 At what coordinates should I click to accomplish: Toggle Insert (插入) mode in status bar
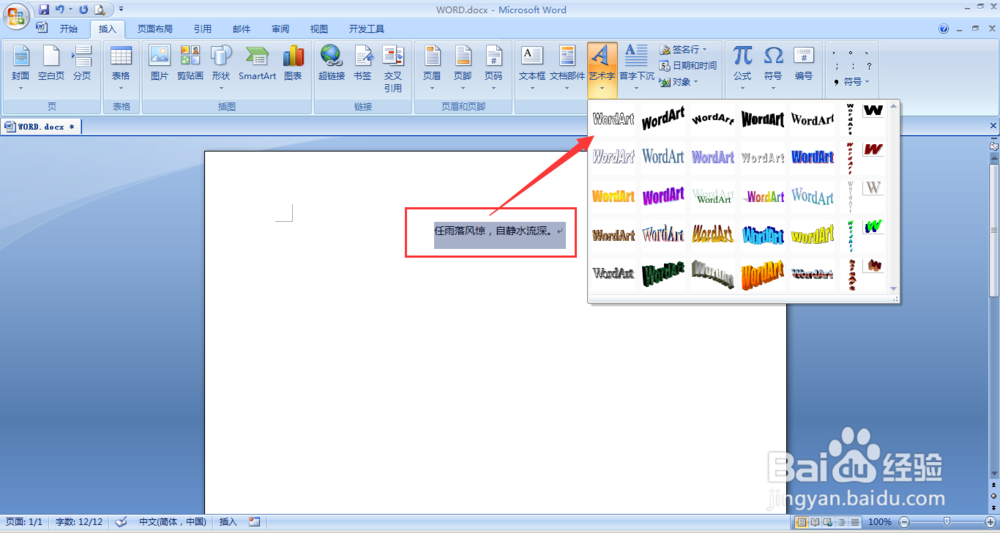pyautogui.click(x=228, y=522)
